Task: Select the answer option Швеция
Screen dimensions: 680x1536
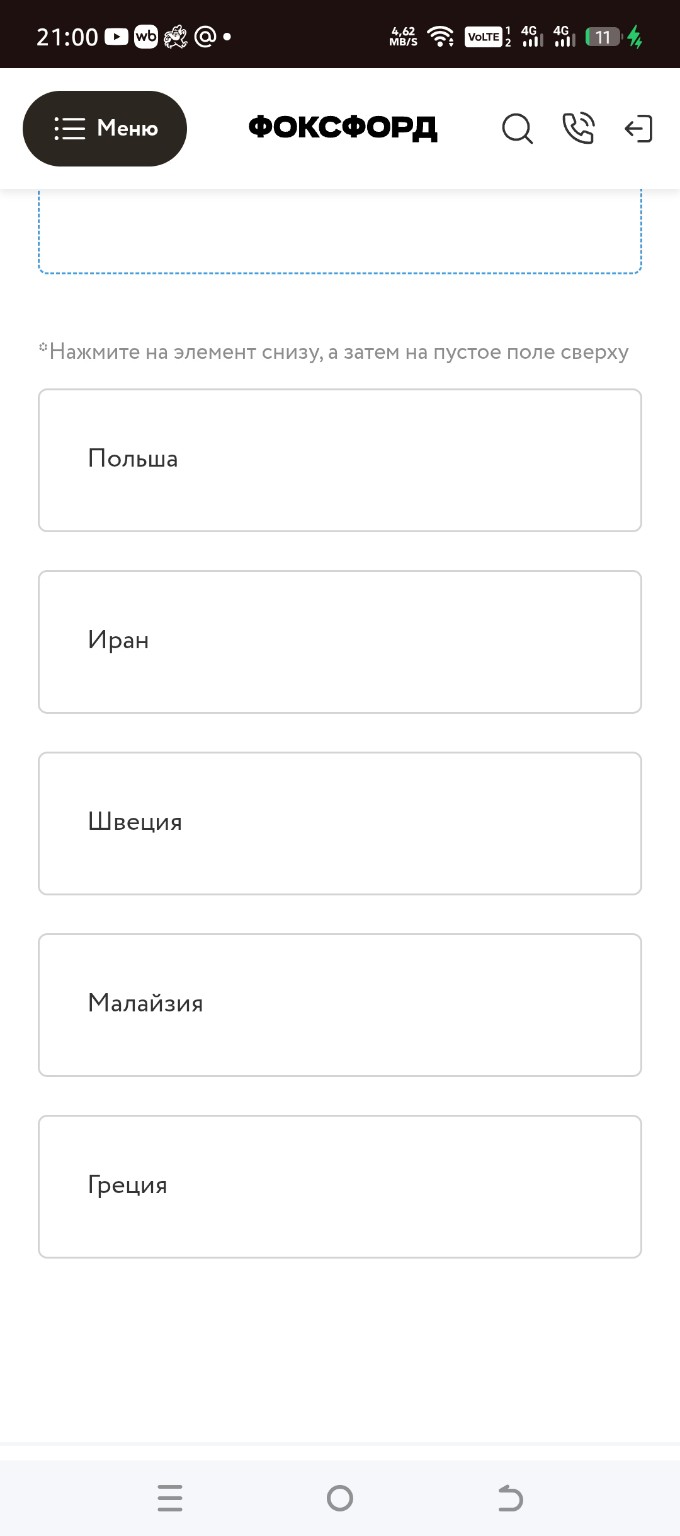Action: 340,823
